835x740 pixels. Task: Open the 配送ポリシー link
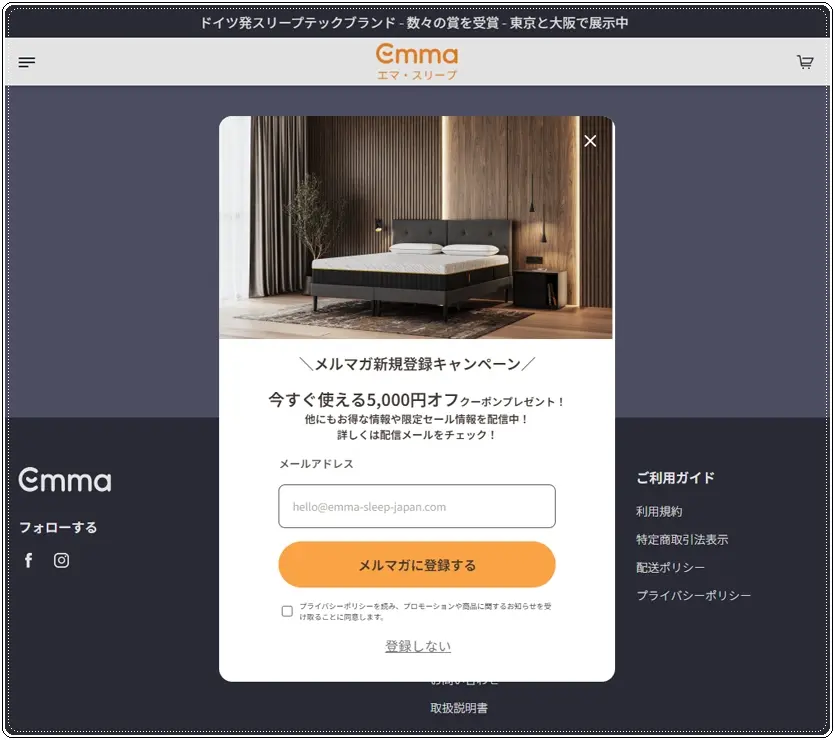[x=670, y=568]
